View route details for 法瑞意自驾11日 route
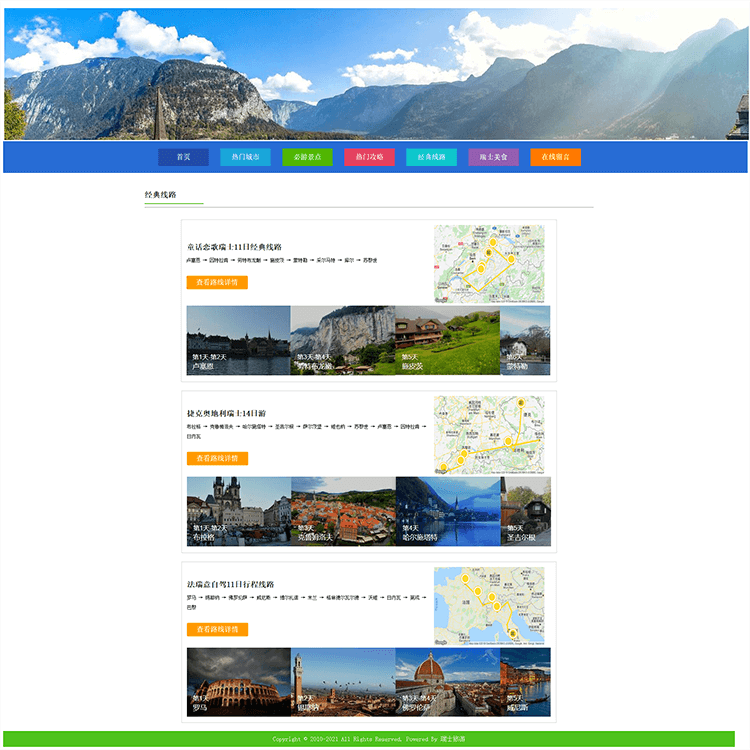This screenshot has height=750, width=750. (217, 629)
